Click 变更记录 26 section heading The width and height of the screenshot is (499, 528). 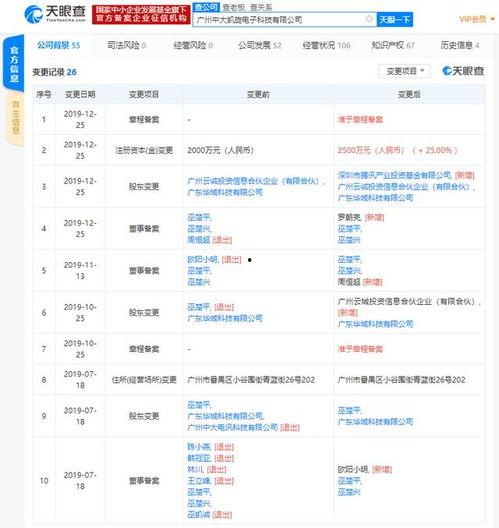point(55,72)
